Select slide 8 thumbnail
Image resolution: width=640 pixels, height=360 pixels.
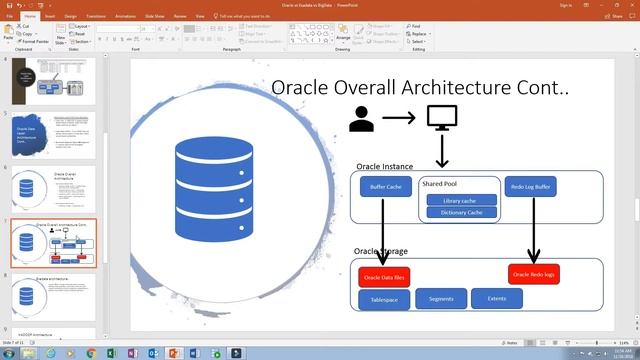(x=53, y=297)
